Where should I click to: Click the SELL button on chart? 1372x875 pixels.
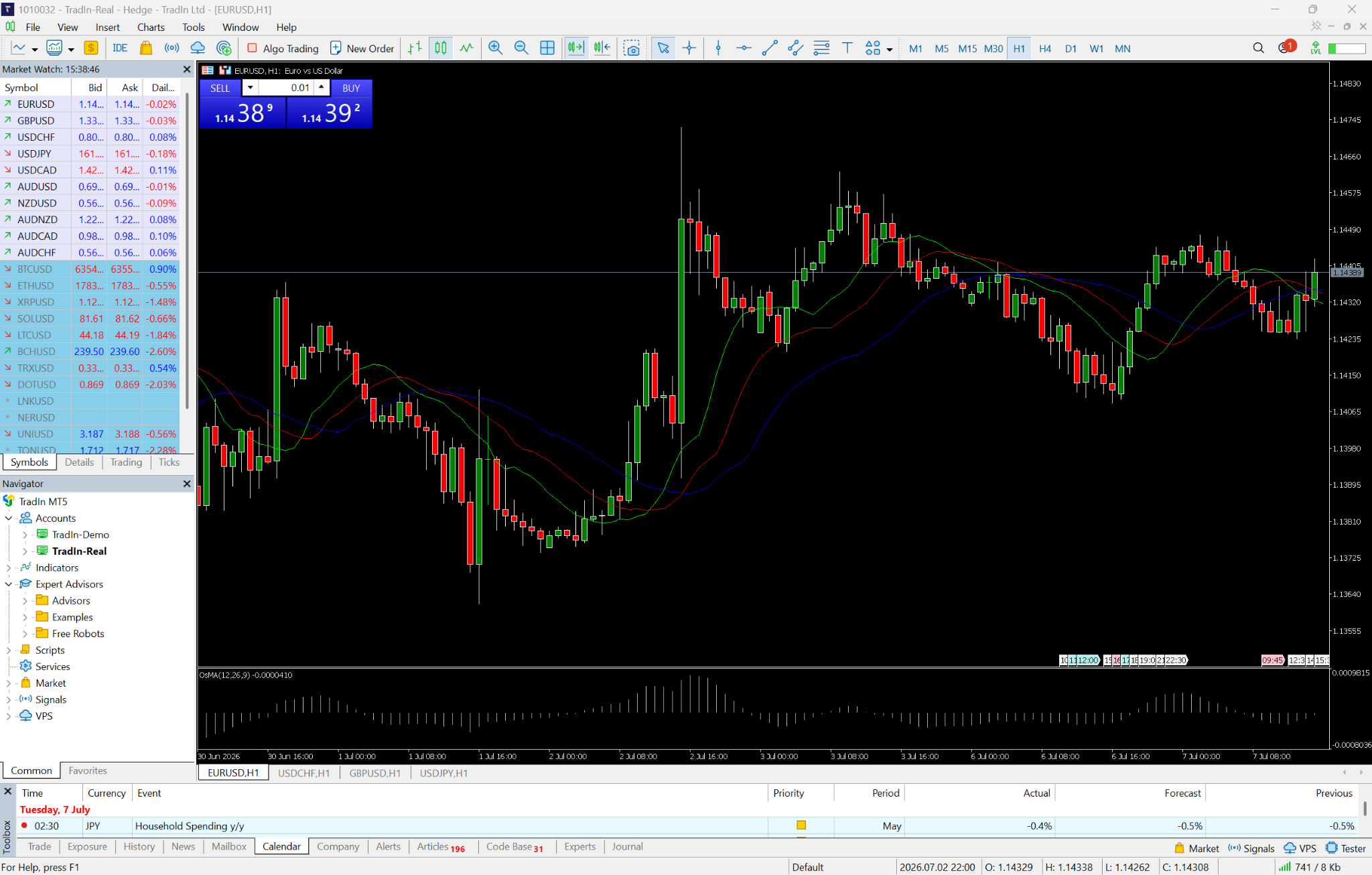point(220,88)
